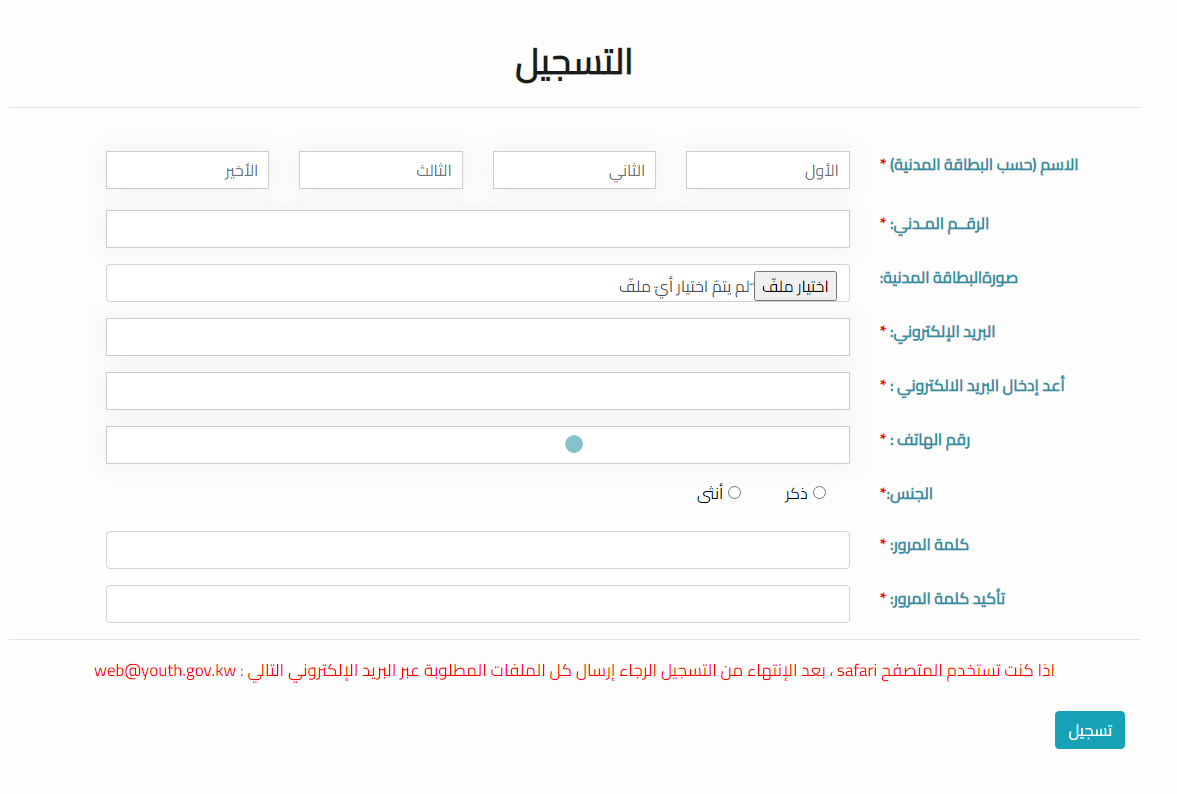Focus the civil number (الرقم المدني) input

pyautogui.click(x=477, y=229)
